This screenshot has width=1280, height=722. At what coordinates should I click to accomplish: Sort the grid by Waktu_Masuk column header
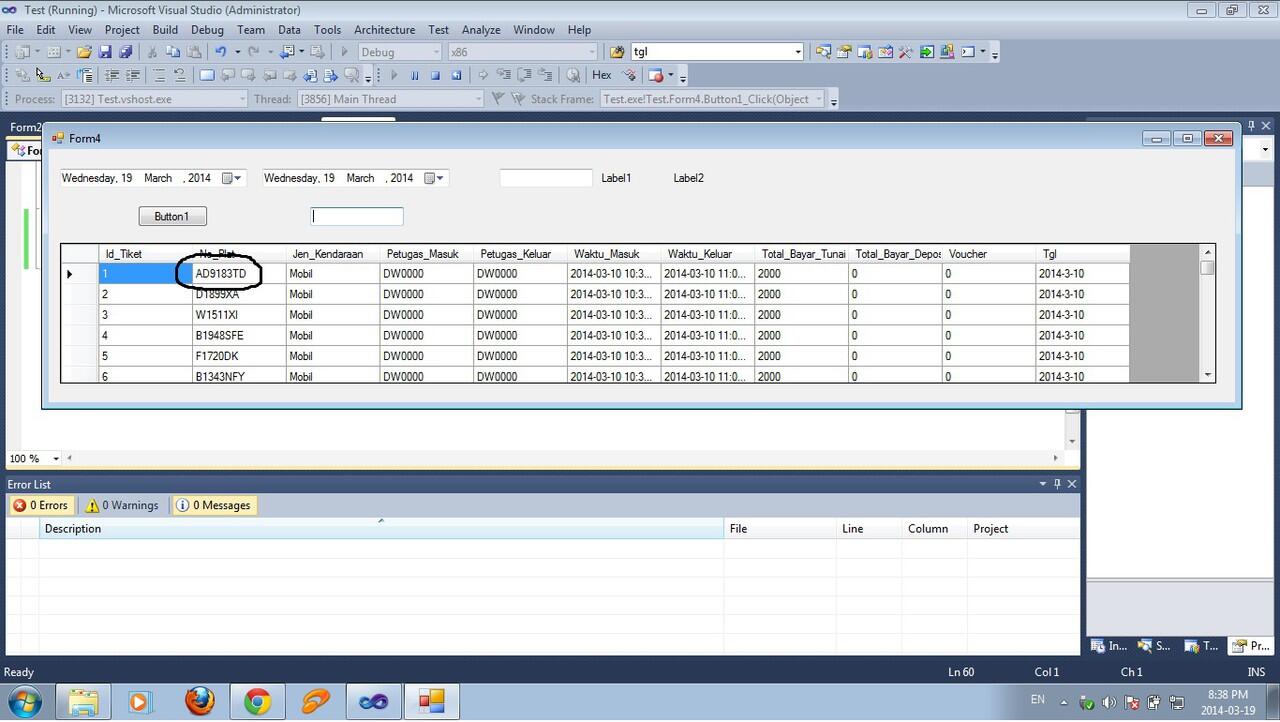613,254
